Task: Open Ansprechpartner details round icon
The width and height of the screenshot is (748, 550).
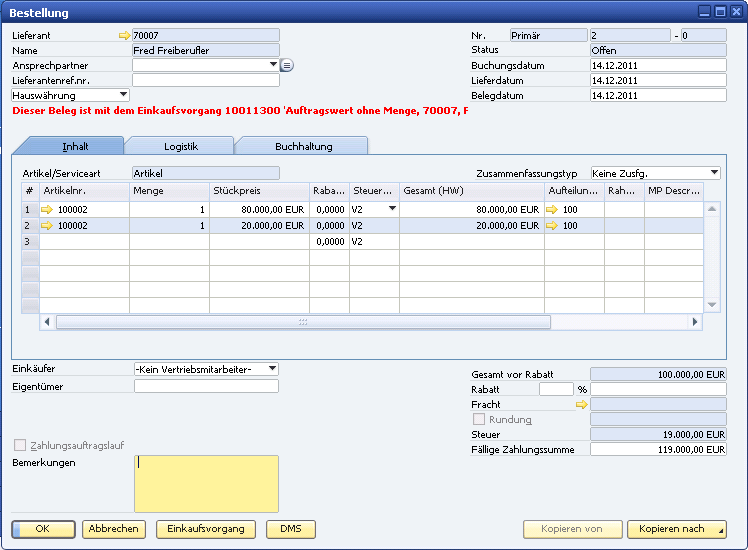Action: pyautogui.click(x=286, y=65)
